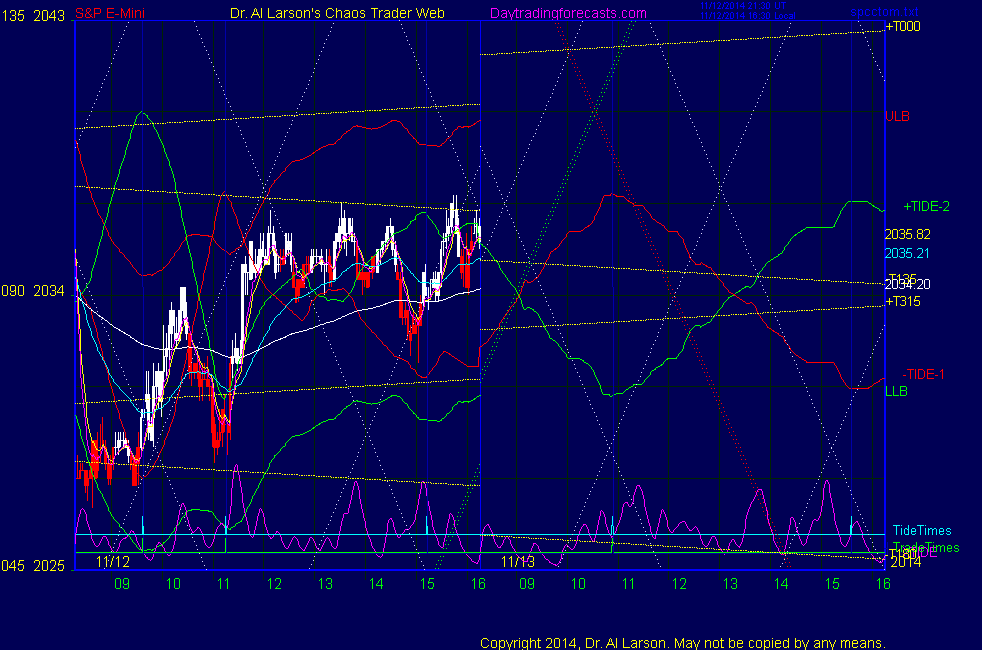Click the copyright notice text
This screenshot has width=982, height=650.
(x=683, y=643)
